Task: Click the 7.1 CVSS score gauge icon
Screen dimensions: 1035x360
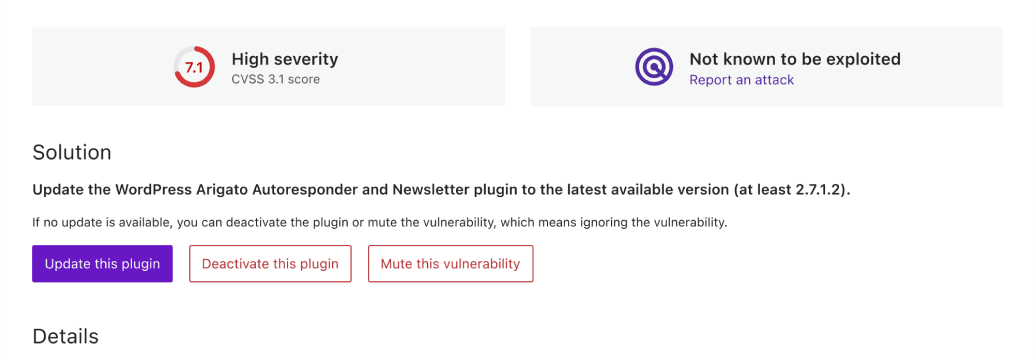Action: pos(194,66)
